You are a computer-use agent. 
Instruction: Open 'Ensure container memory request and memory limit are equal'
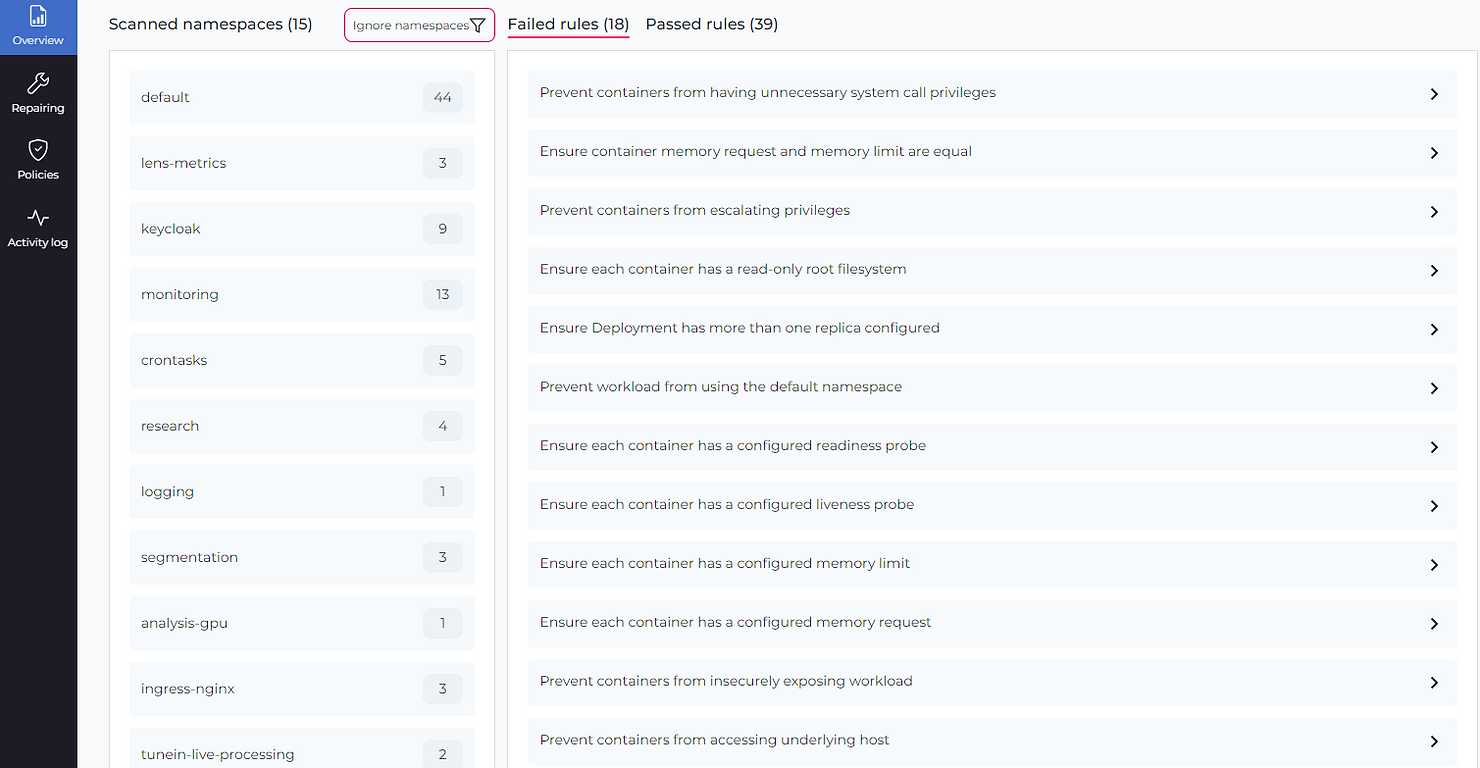click(x=756, y=152)
